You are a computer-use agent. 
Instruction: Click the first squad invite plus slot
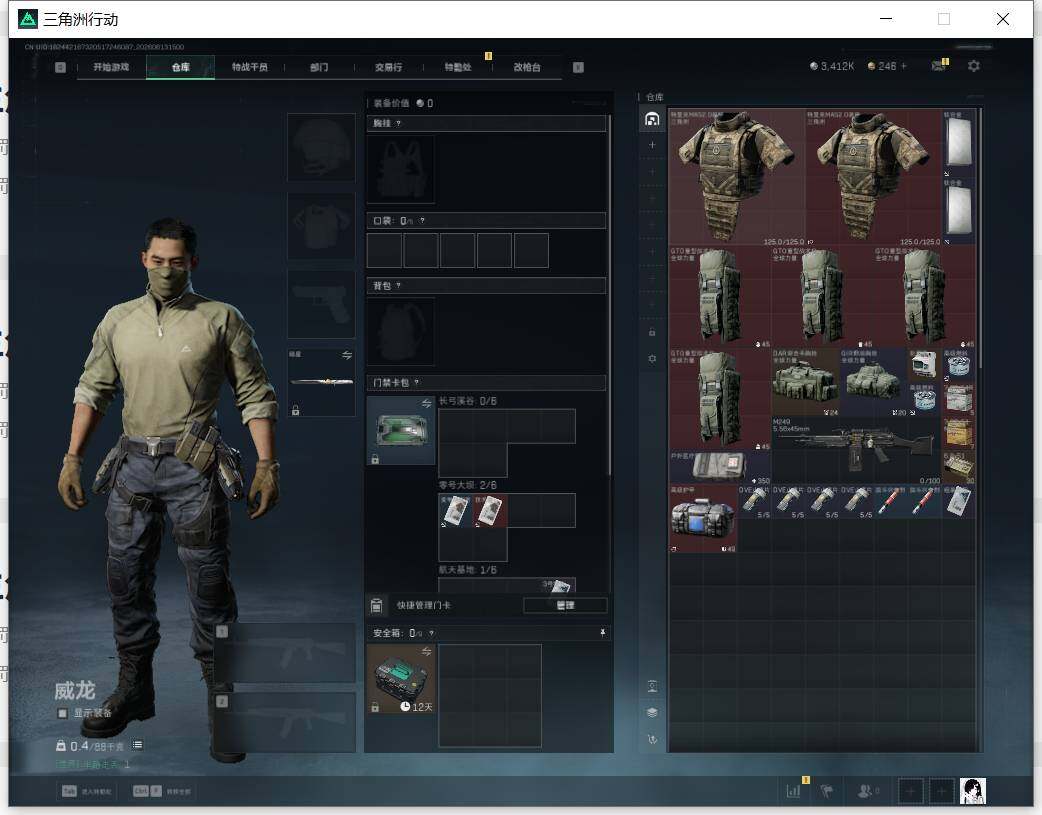point(910,790)
